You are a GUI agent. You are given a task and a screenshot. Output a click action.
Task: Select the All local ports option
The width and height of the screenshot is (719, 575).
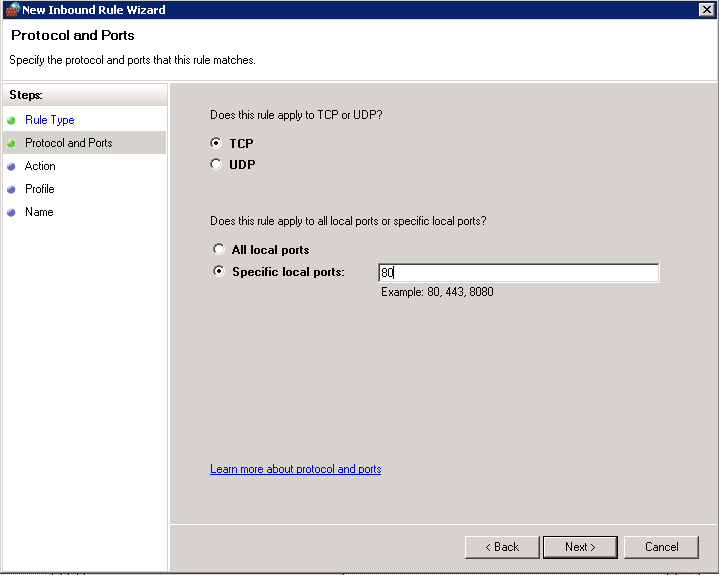219,250
